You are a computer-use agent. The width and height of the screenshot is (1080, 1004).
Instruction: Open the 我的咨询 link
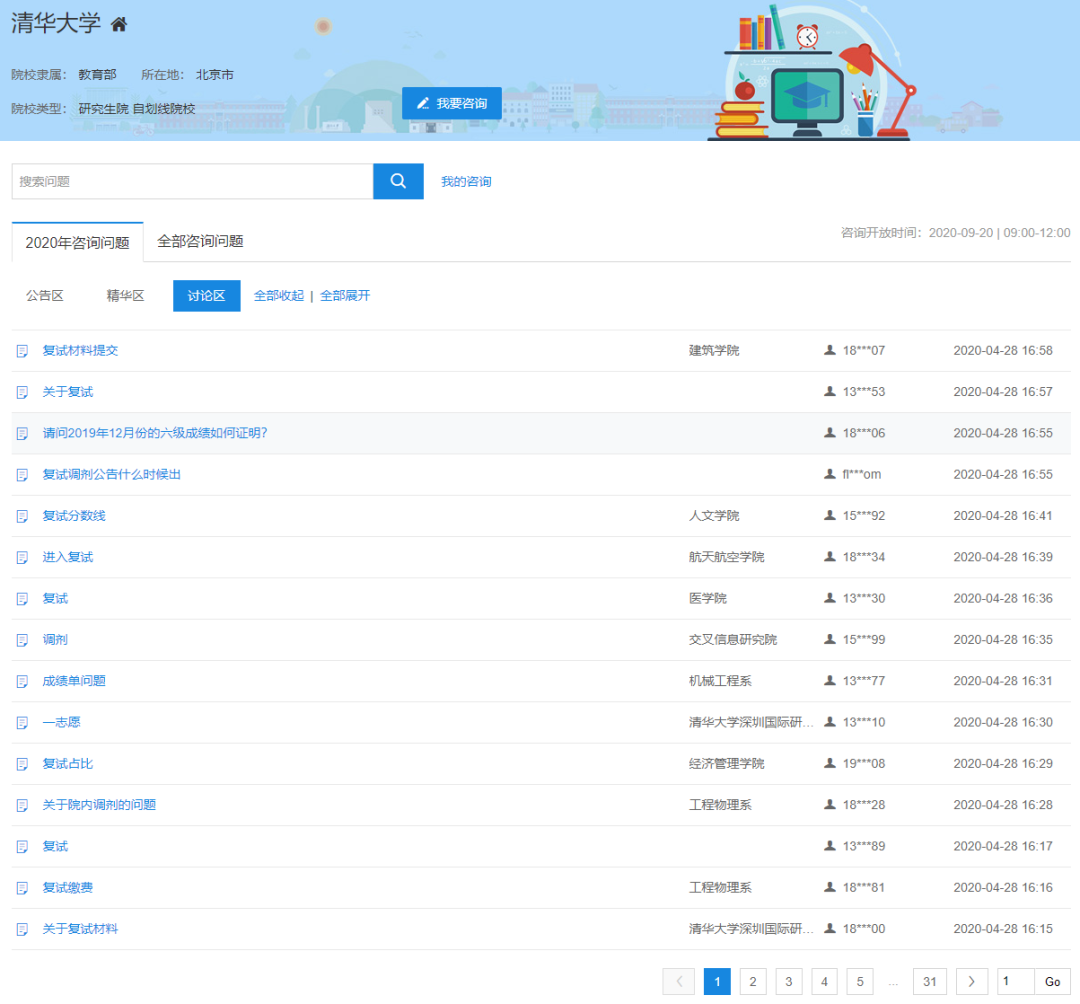coord(466,182)
